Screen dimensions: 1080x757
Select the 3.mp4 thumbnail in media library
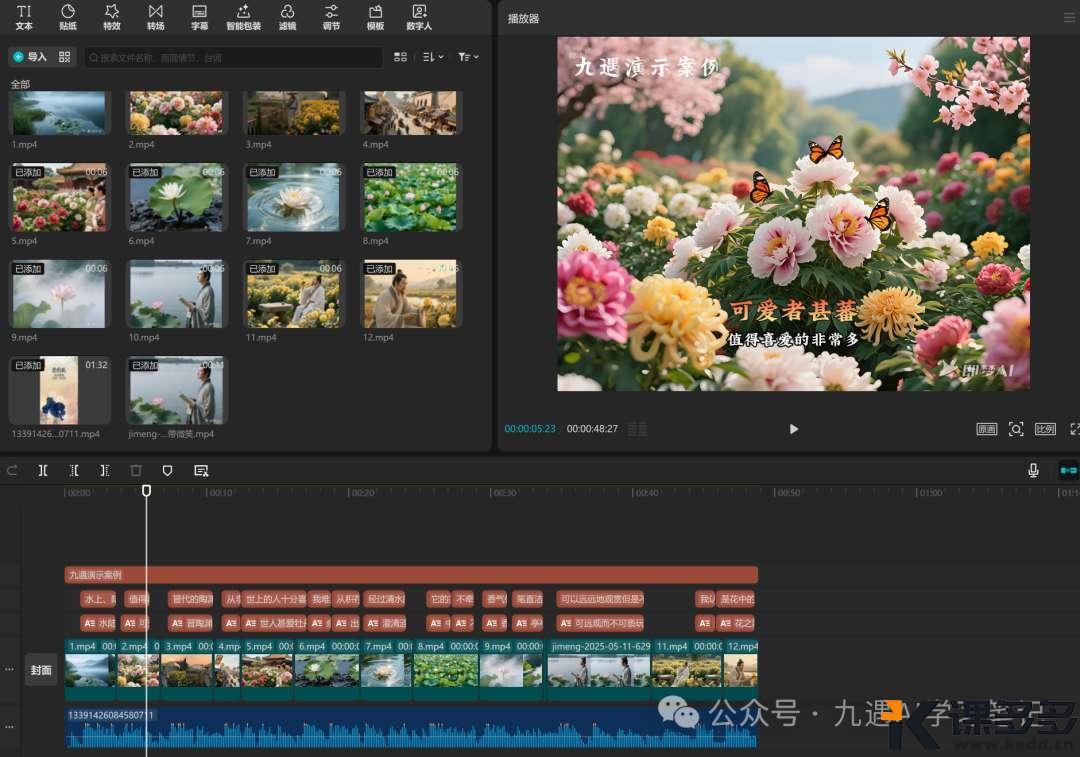click(x=294, y=112)
